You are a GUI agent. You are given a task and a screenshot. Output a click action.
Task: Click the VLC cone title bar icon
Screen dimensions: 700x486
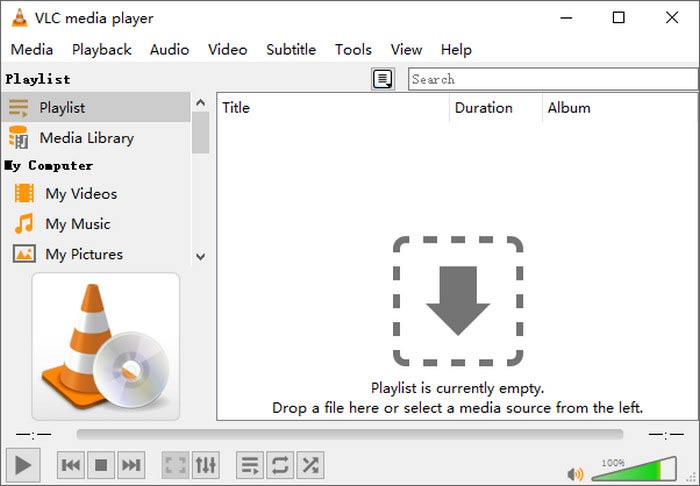[x=19, y=18]
